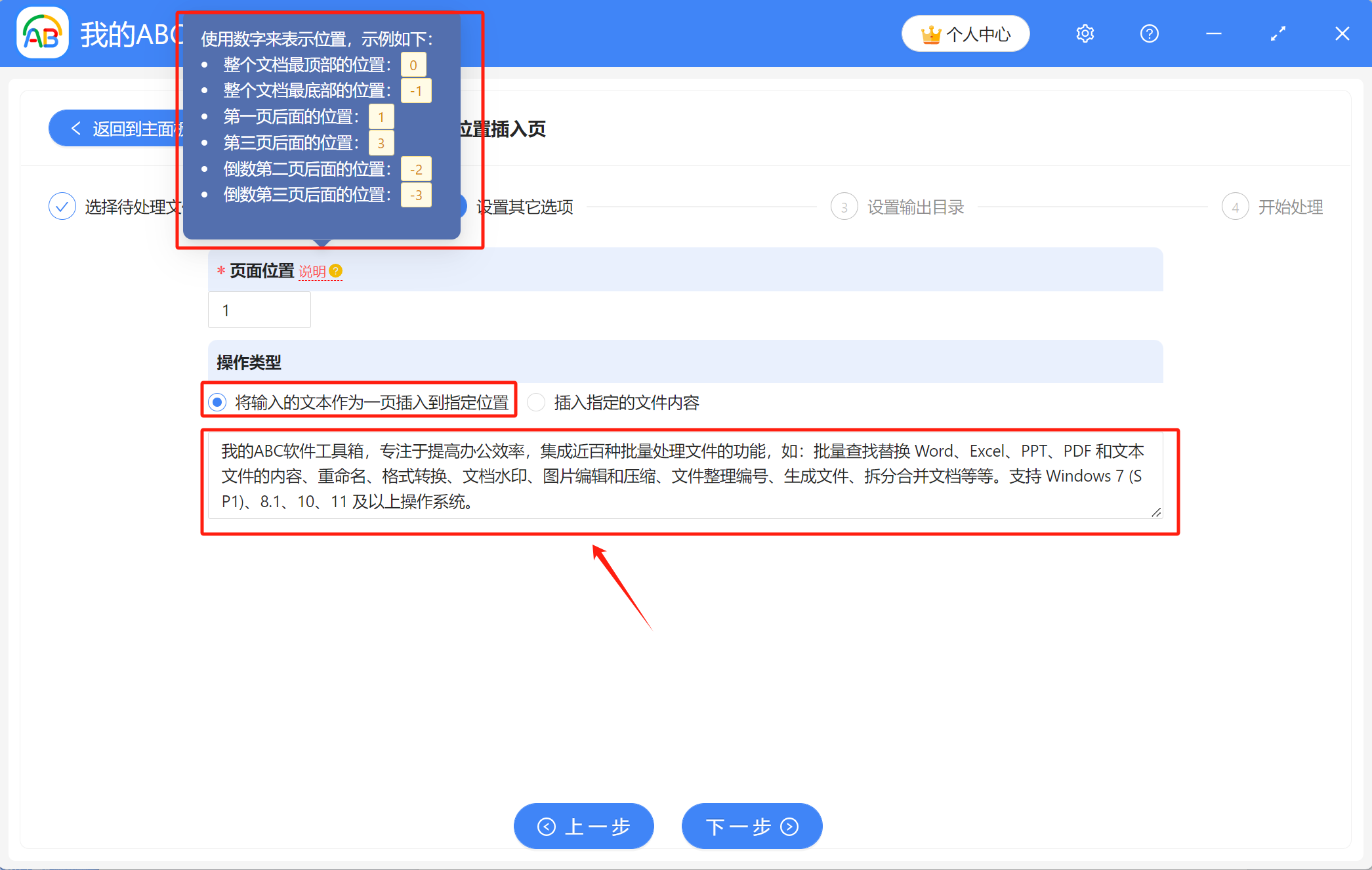Click the 上一步 button

click(x=583, y=826)
